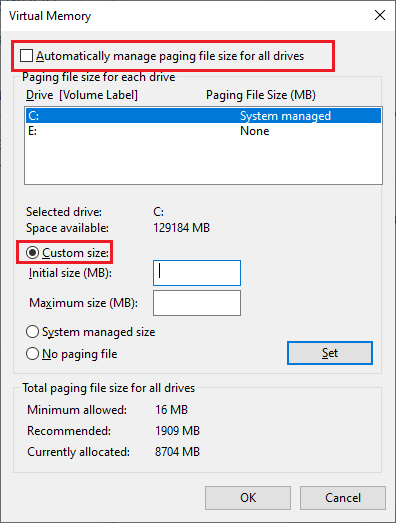This screenshot has width=396, height=523.
Task: Click the 129184 MB space available value
Action: click(x=181, y=228)
